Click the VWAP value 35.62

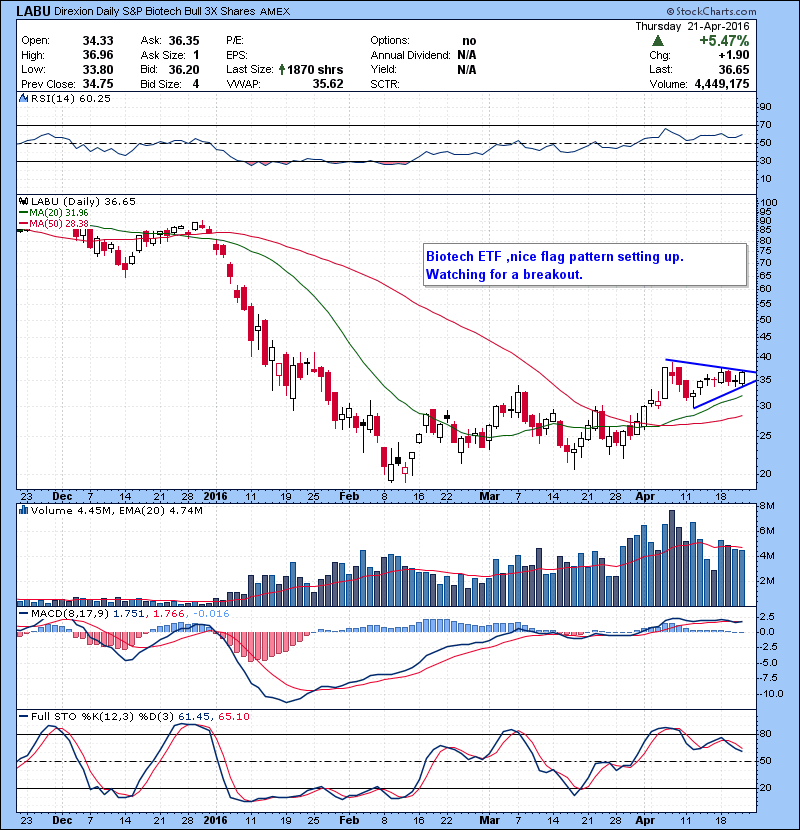point(326,84)
